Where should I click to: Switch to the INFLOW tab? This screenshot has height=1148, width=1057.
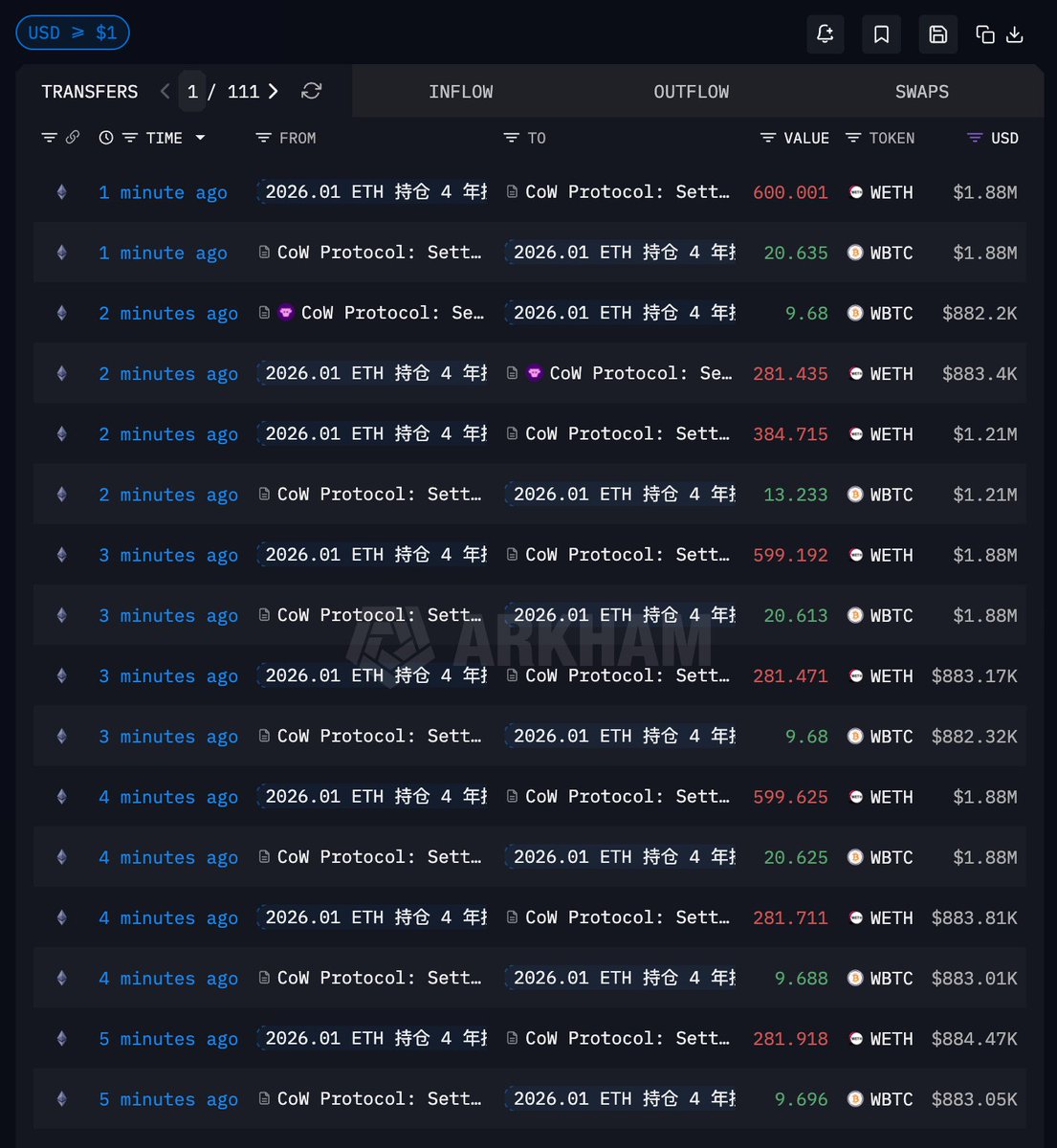(460, 92)
